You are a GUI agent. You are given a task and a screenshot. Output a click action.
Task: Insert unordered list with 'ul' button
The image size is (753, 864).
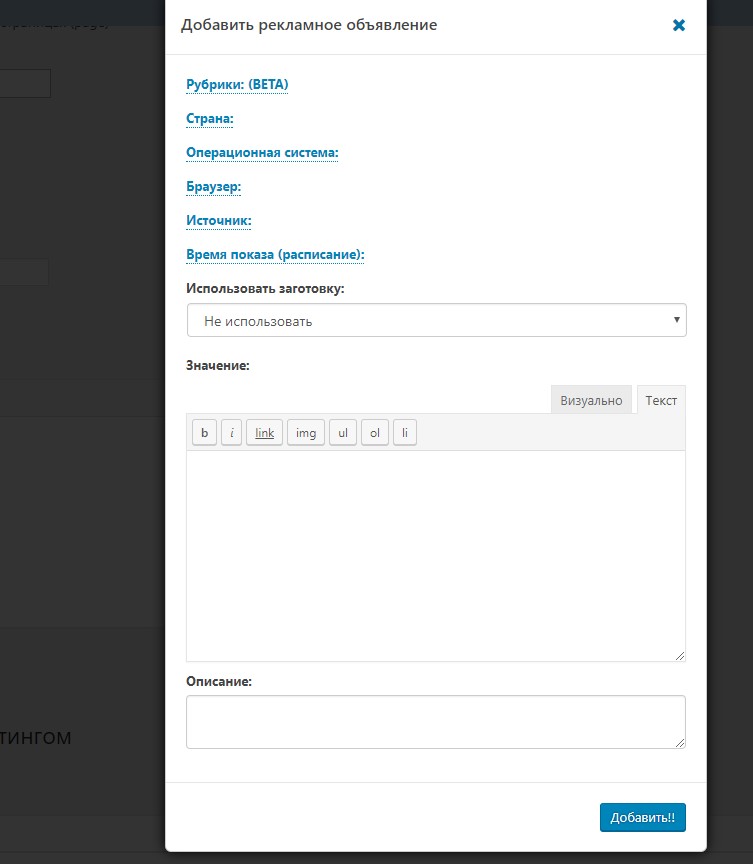click(x=342, y=433)
